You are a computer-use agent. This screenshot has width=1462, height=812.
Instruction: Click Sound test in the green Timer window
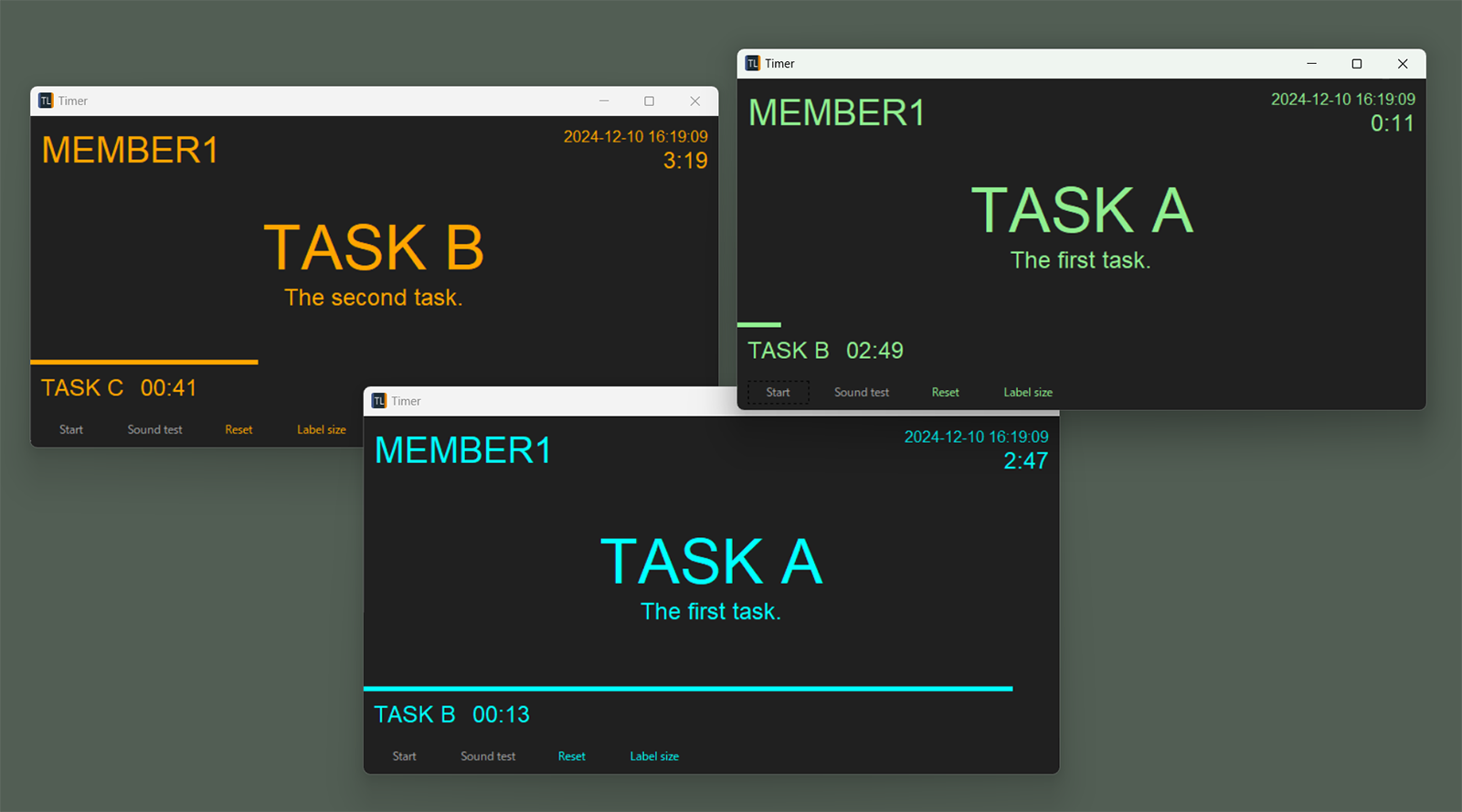click(862, 392)
